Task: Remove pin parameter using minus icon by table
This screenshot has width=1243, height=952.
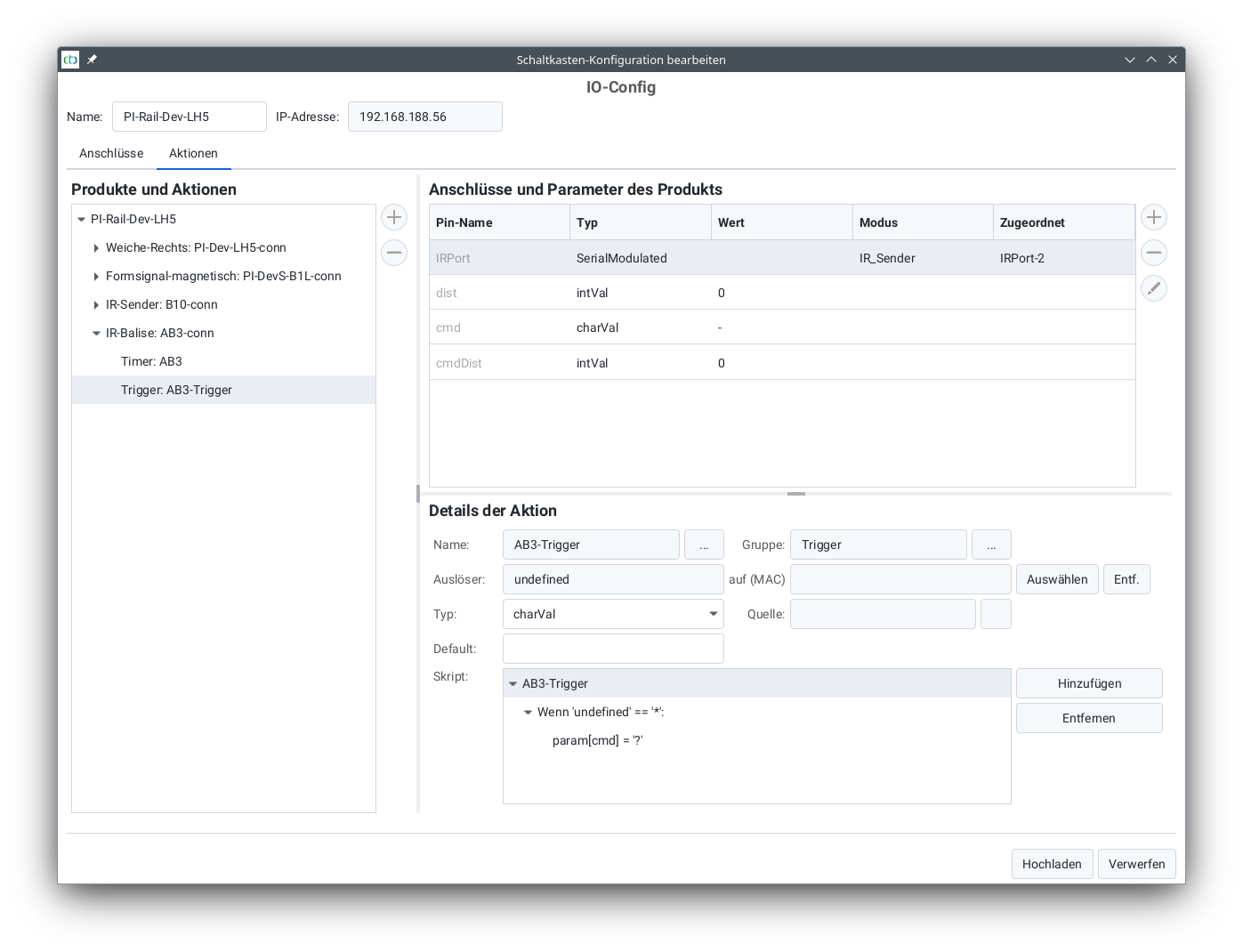Action: [1153, 253]
